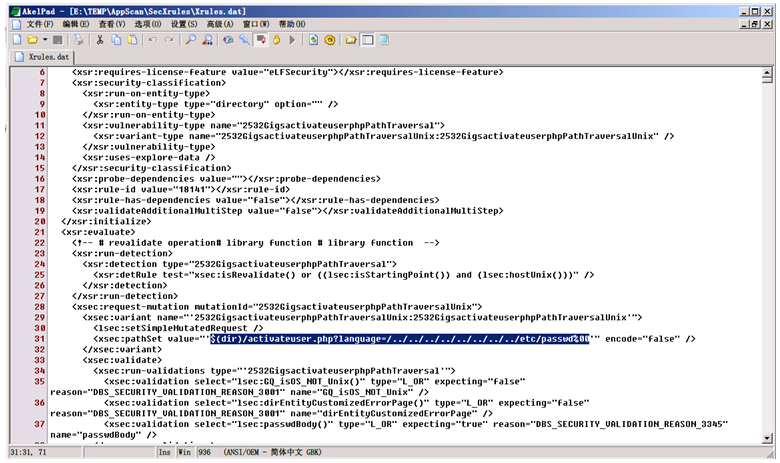Click Ins indicator in status bar
The image size is (780, 463).
164,452
